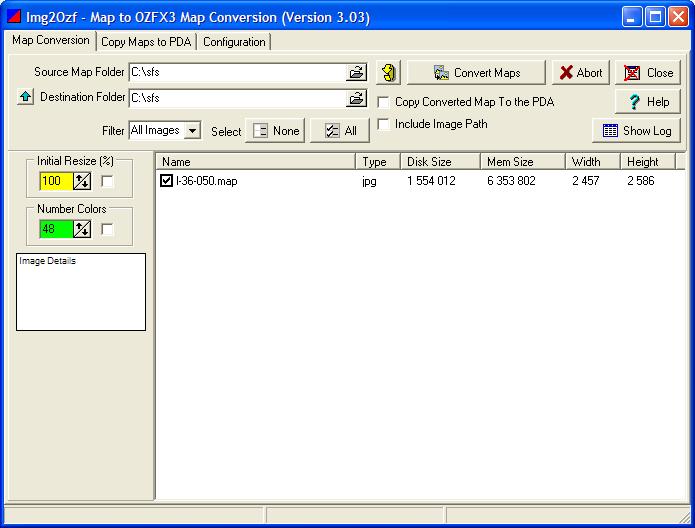The width and height of the screenshot is (695, 528).
Task: Browse for the Destination Folder
Action: point(356,98)
